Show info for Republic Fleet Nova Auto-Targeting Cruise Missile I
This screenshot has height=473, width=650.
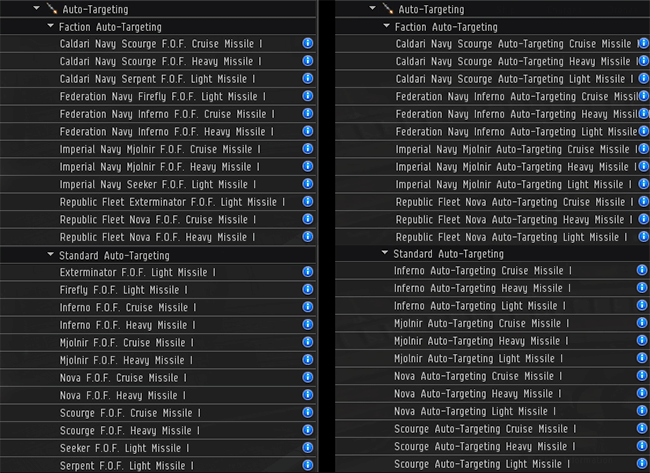pos(643,201)
